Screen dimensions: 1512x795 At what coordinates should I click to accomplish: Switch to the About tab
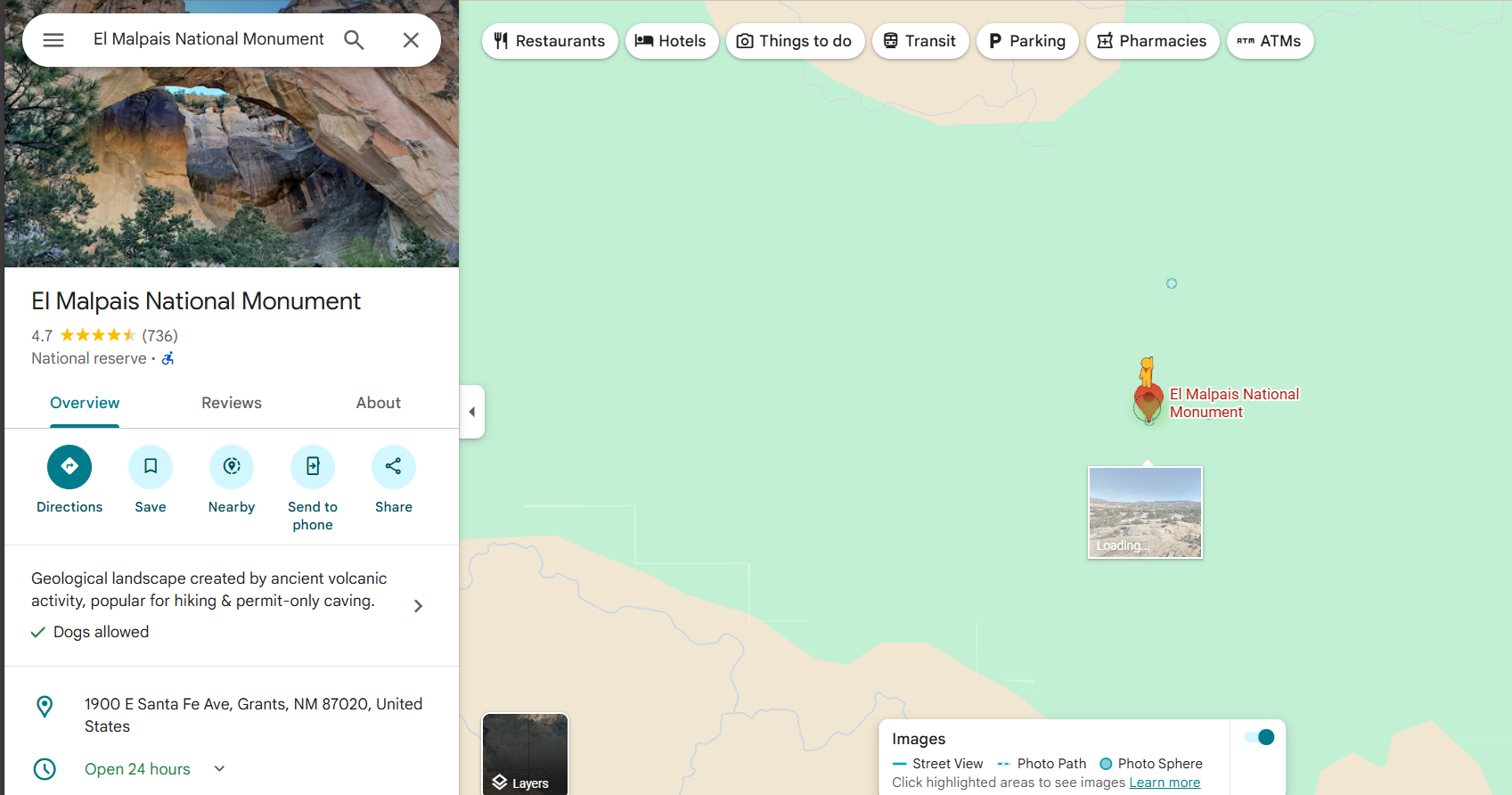[378, 403]
